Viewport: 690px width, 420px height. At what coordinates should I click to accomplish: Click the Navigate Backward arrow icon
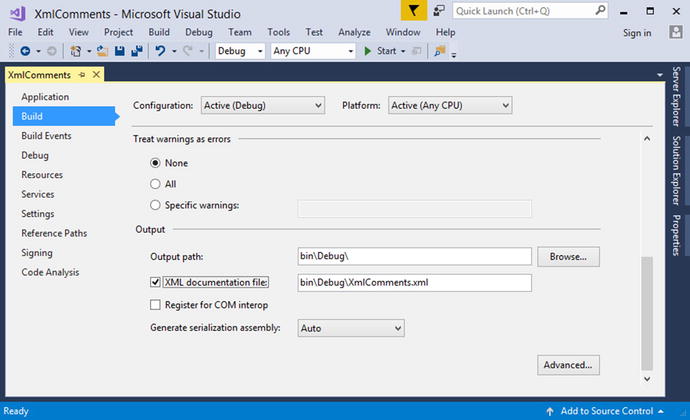pos(25,51)
